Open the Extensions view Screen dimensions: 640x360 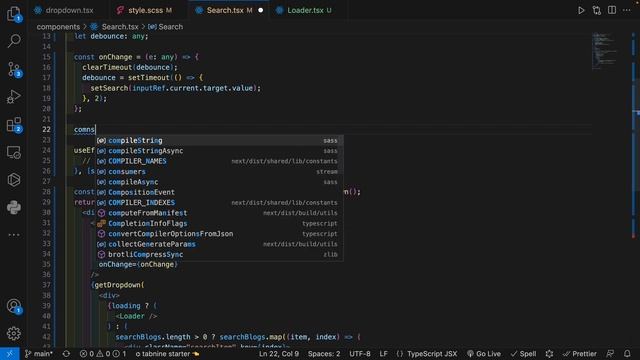(14, 124)
